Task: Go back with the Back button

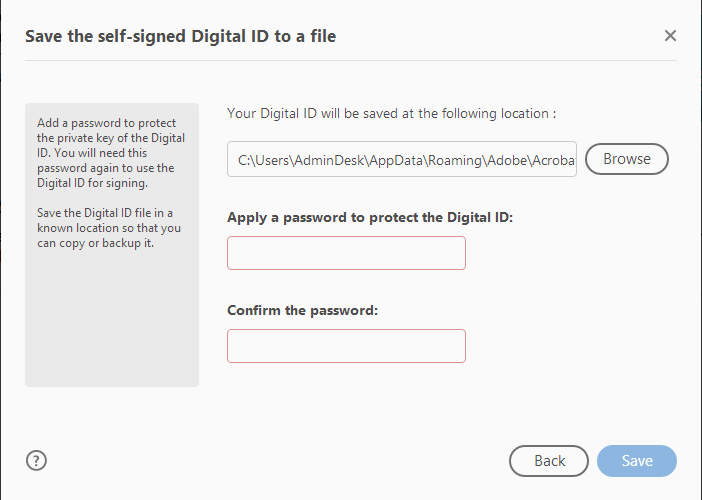Action: coord(549,461)
